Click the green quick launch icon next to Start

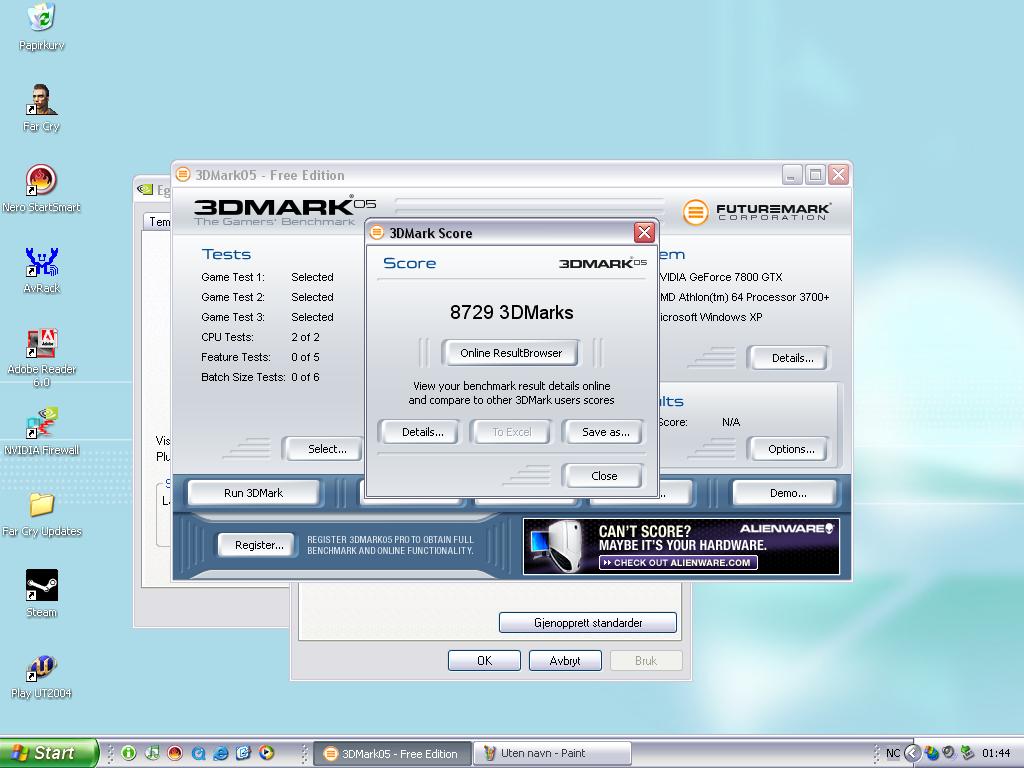129,753
